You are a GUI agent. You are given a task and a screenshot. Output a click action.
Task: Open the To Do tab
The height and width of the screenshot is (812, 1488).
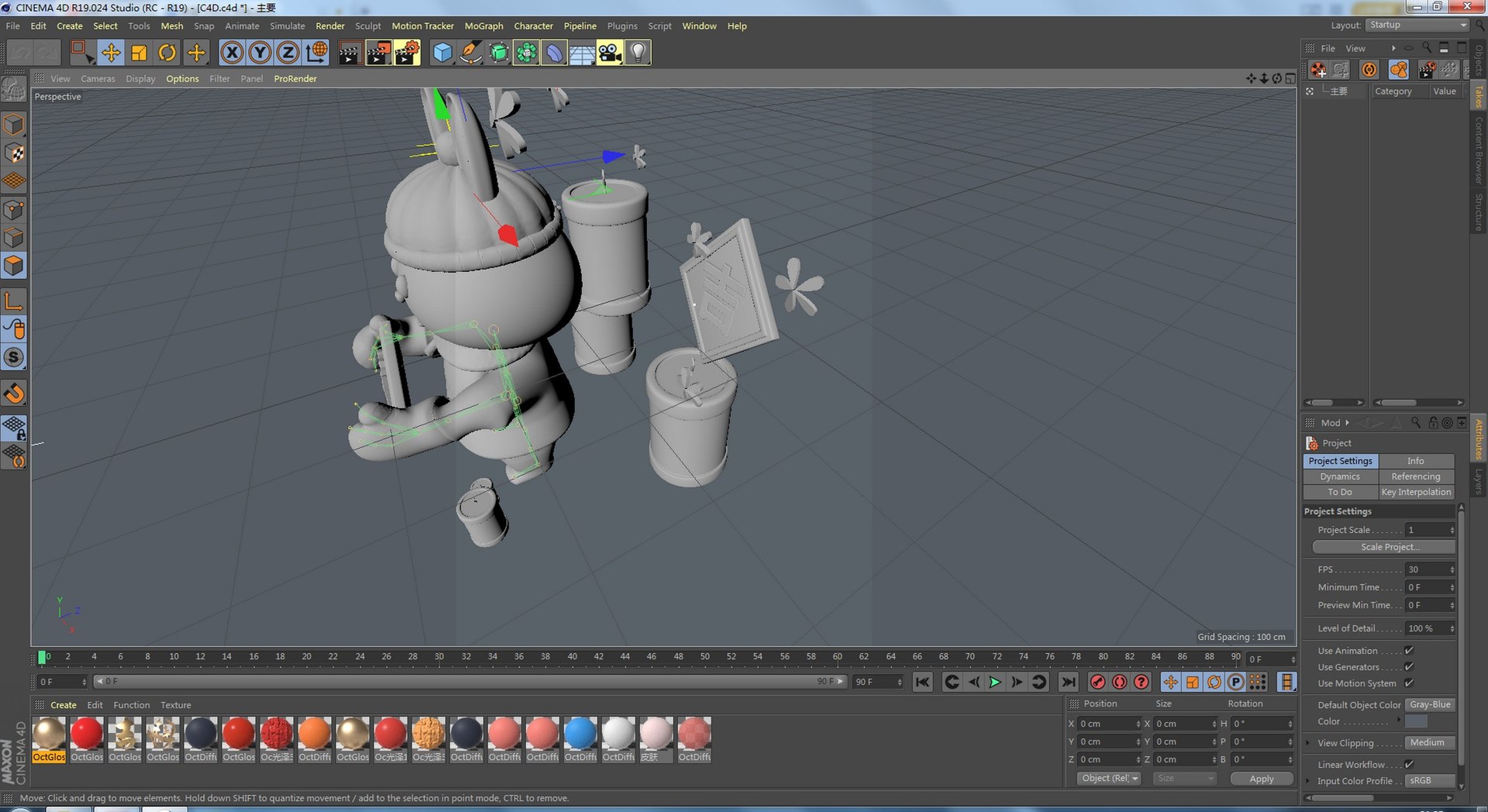1340,492
